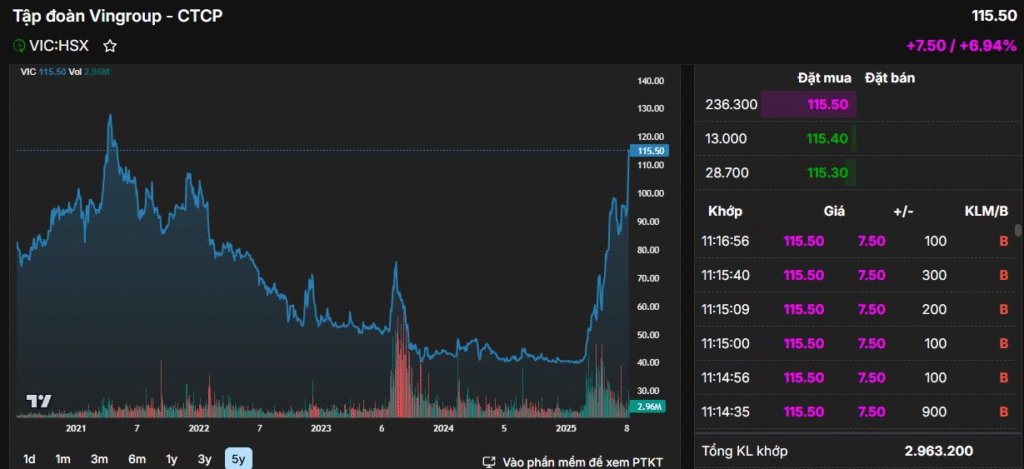Select the 1m time range
This screenshot has width=1024, height=469.
click(x=63, y=459)
